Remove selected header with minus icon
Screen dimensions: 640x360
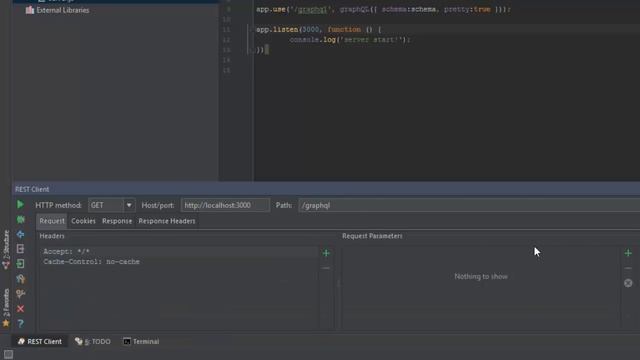pyautogui.click(x=326, y=268)
